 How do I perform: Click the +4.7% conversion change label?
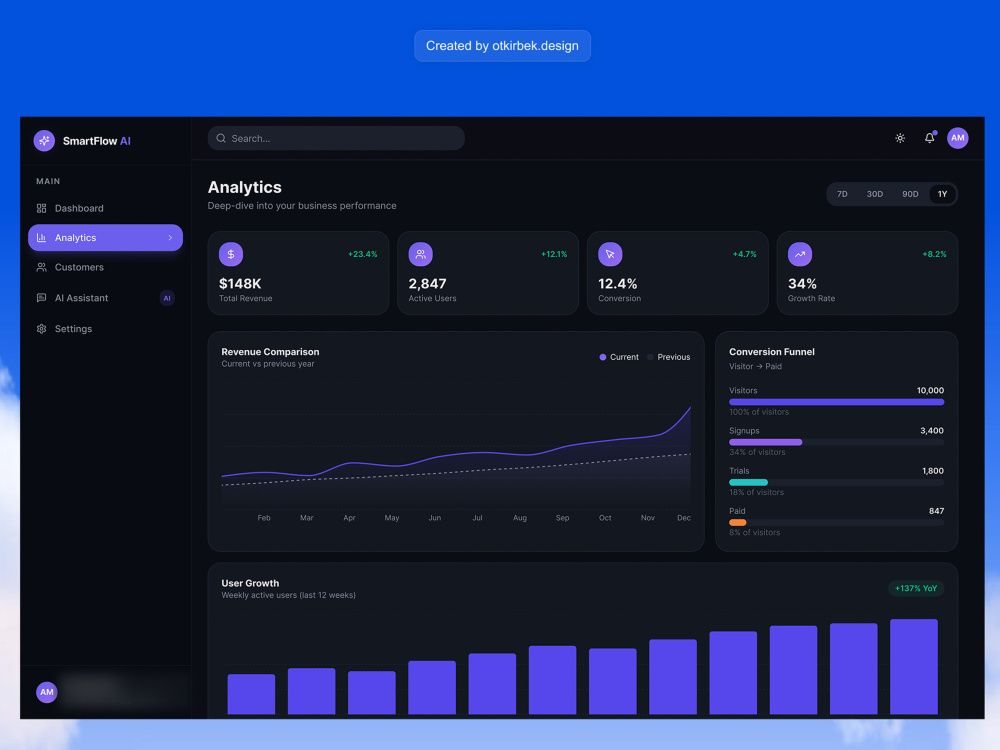coord(744,254)
